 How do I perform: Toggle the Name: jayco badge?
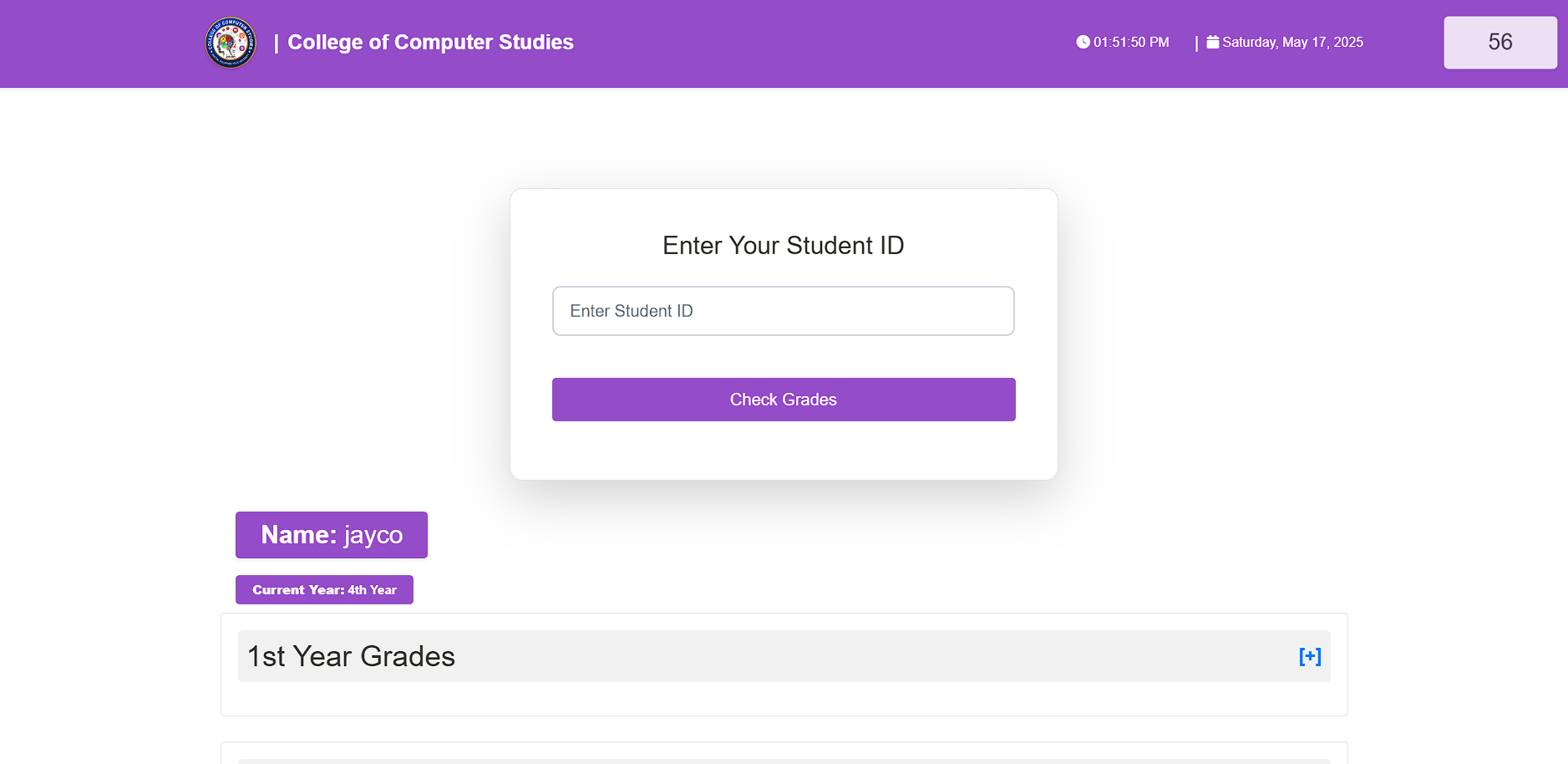click(331, 535)
